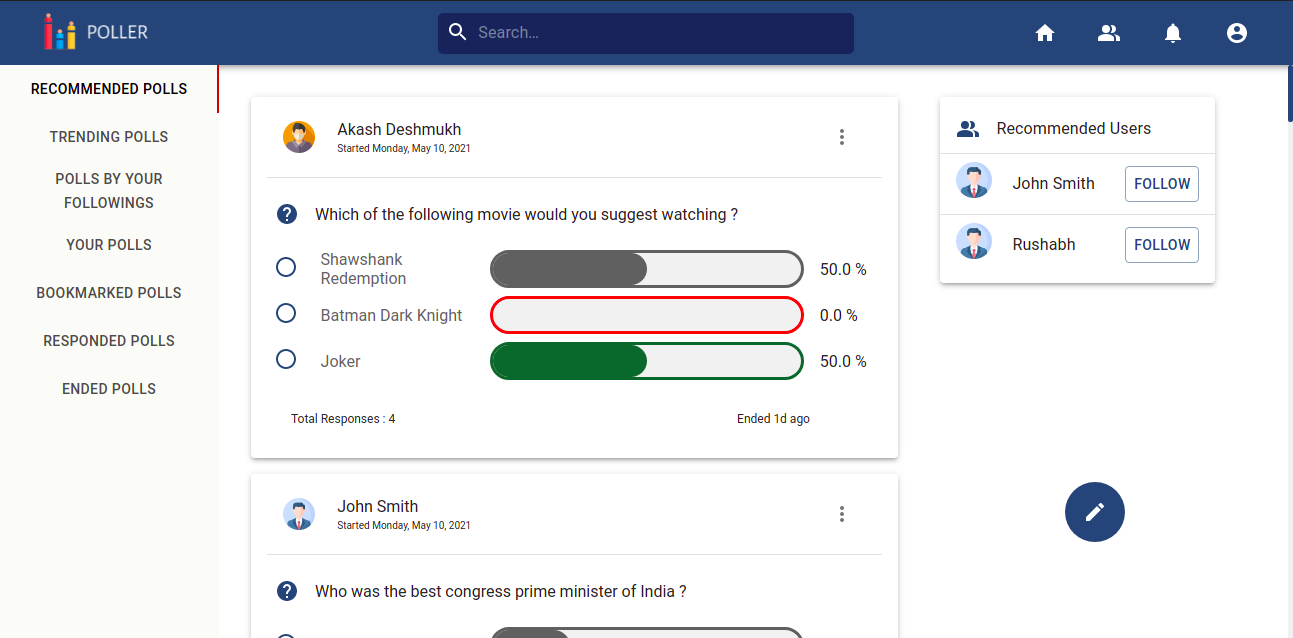Open the people/followers icon in header
This screenshot has height=638, width=1293.
click(1109, 33)
